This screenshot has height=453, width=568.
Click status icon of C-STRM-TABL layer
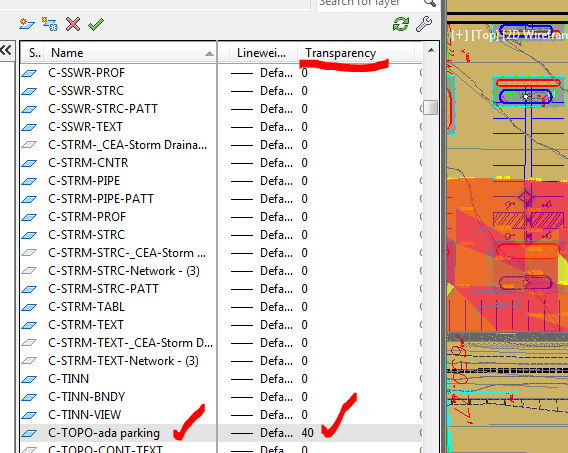click(x=29, y=307)
